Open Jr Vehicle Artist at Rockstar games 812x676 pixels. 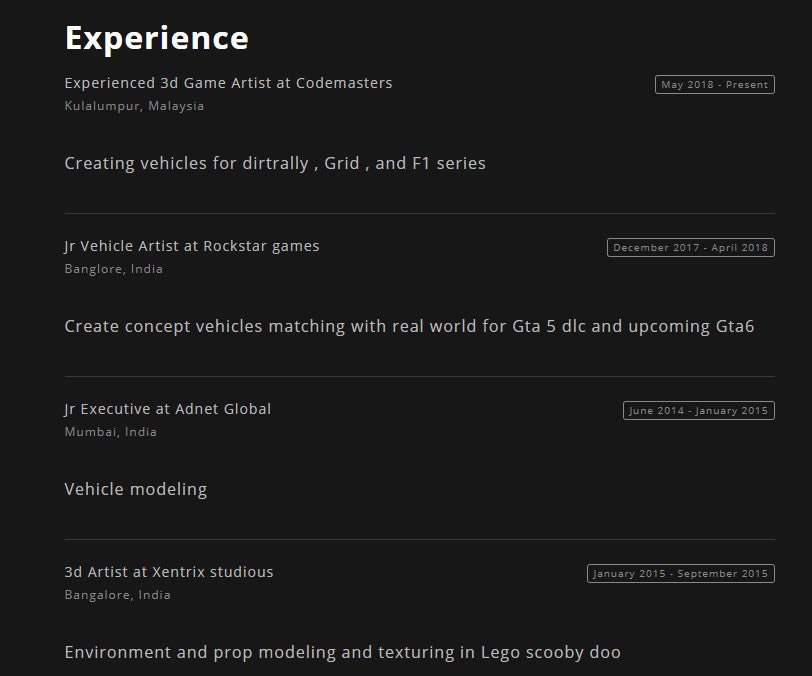(192, 246)
